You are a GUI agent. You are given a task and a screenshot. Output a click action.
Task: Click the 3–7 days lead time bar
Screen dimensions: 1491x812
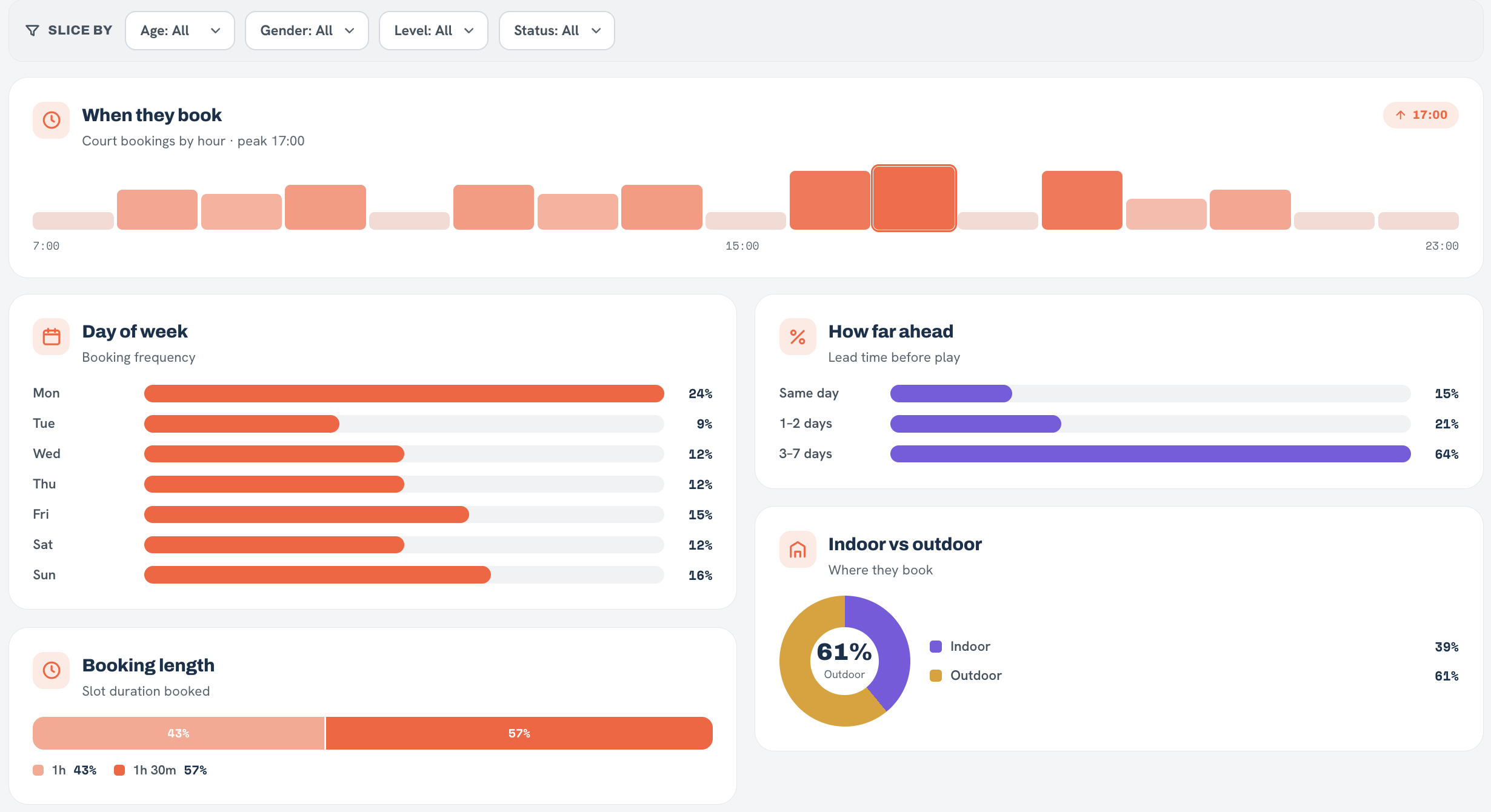1150,454
